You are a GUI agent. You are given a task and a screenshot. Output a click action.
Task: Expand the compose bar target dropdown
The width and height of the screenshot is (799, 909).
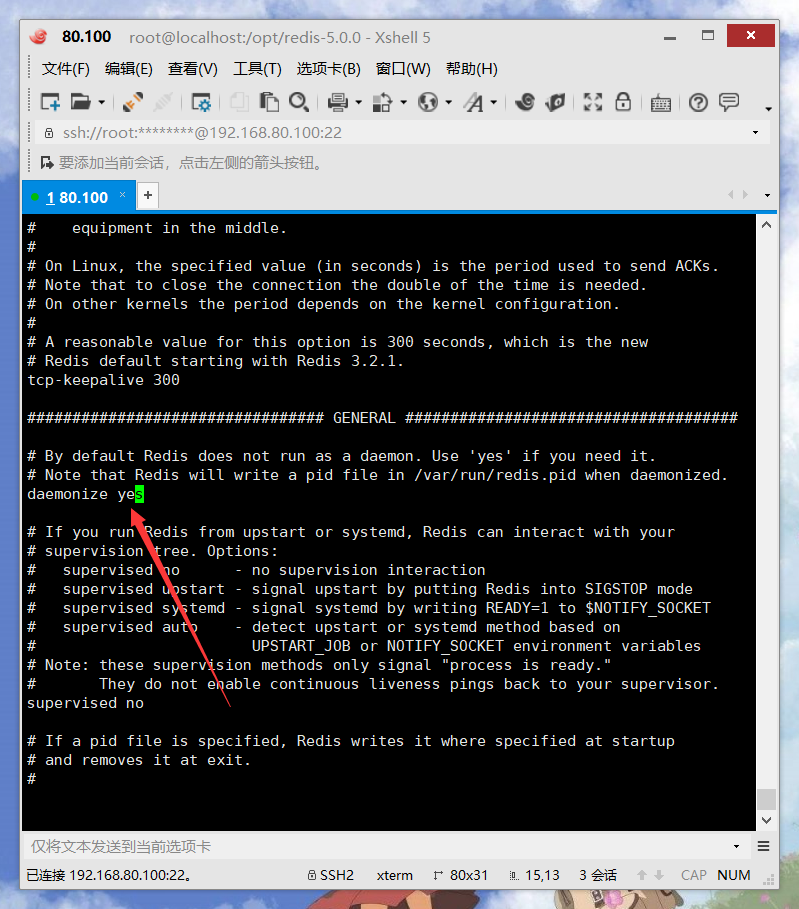coord(736,846)
